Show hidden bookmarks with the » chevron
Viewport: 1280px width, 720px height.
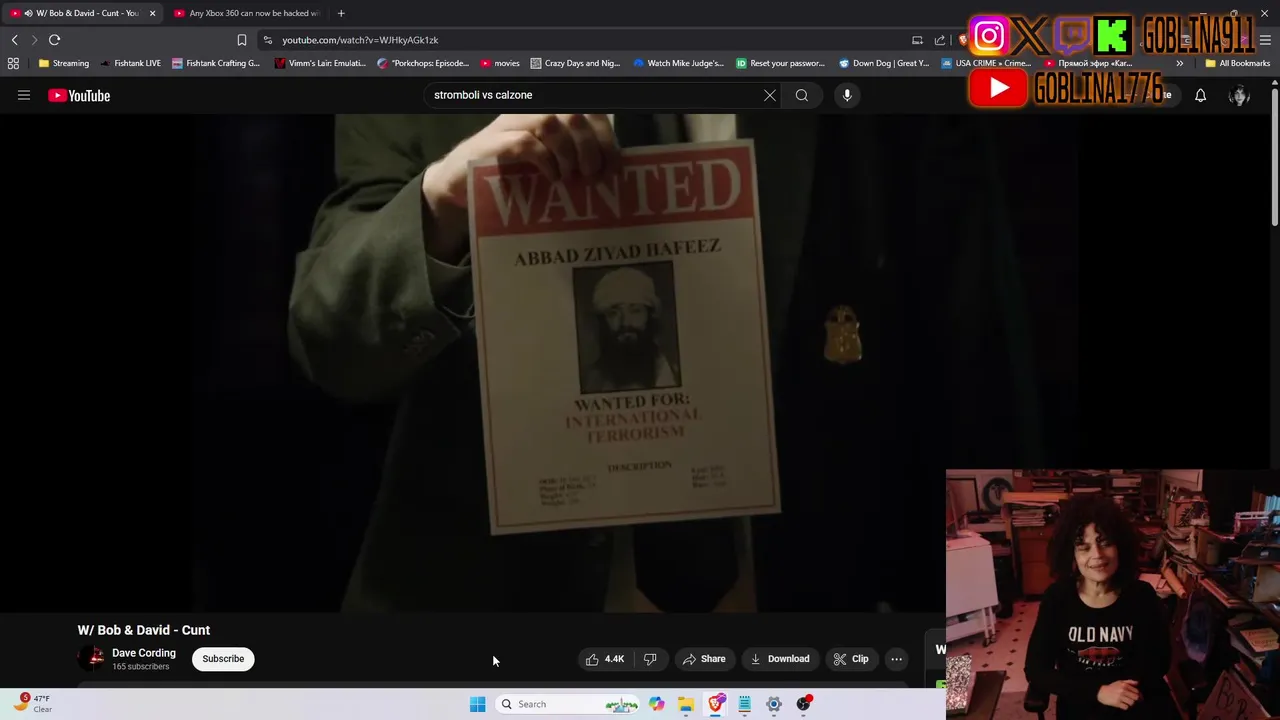point(1180,63)
